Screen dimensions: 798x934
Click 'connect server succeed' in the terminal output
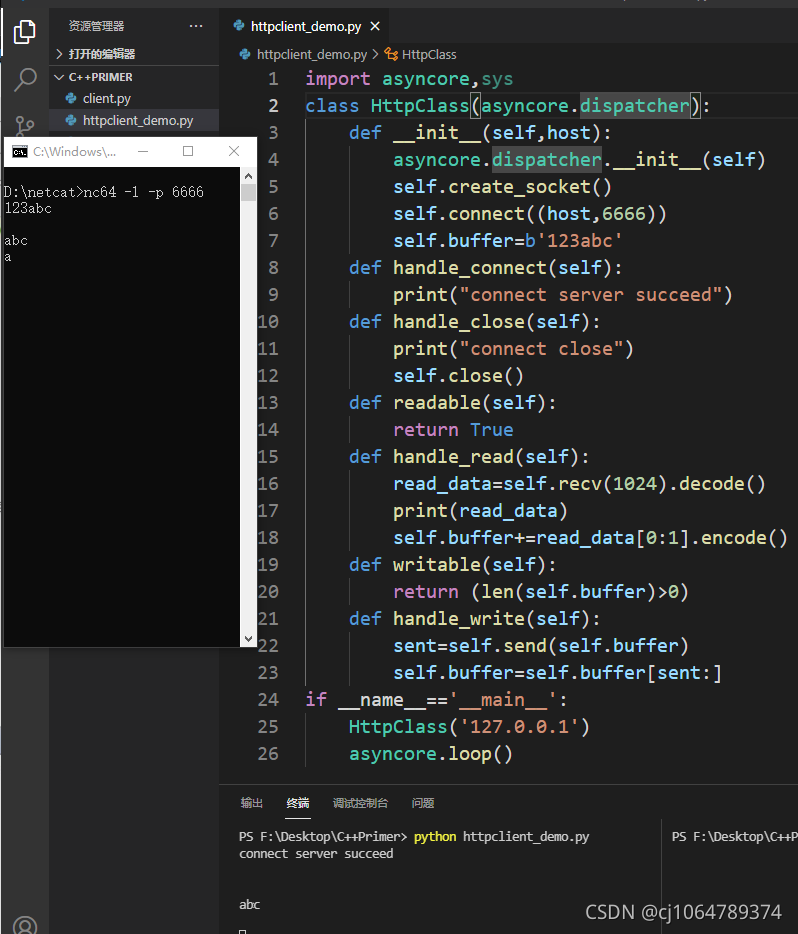point(316,854)
